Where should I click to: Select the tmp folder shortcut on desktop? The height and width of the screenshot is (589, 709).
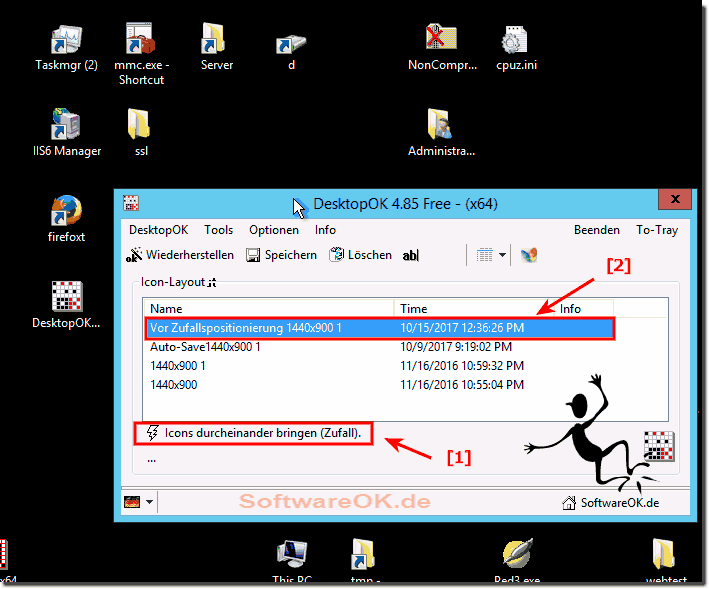(x=364, y=561)
